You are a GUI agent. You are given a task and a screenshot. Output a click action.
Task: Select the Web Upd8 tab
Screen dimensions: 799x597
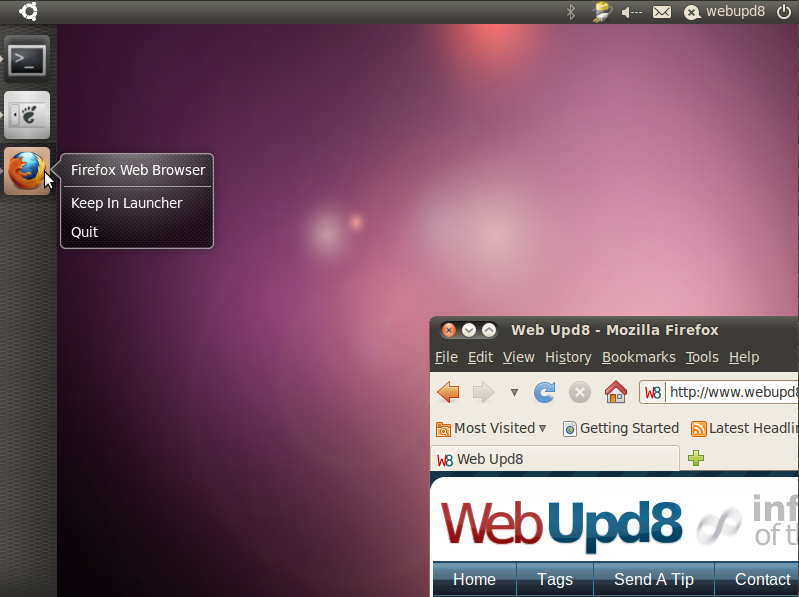point(555,459)
